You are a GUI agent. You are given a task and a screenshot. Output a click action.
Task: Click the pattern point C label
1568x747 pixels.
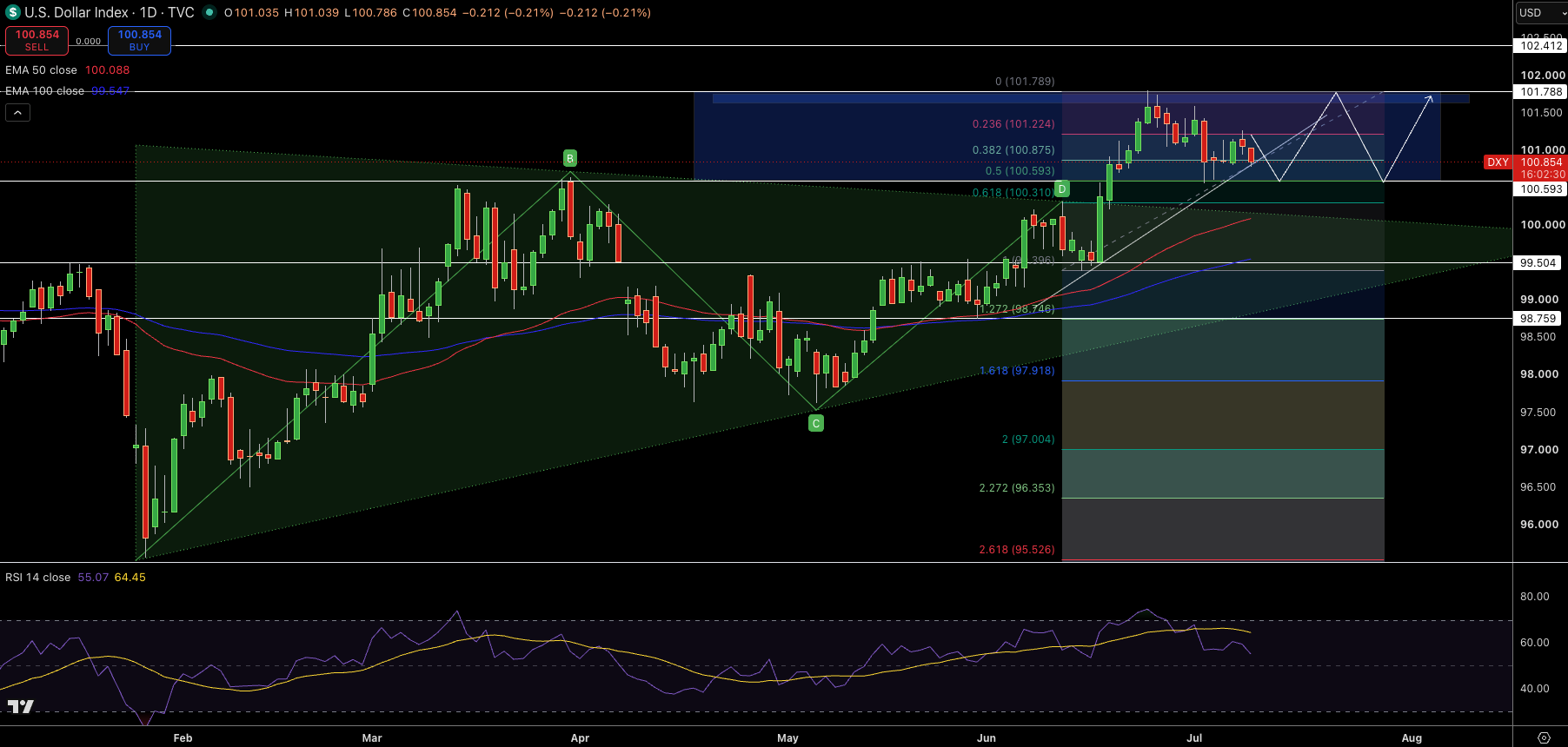coord(816,423)
